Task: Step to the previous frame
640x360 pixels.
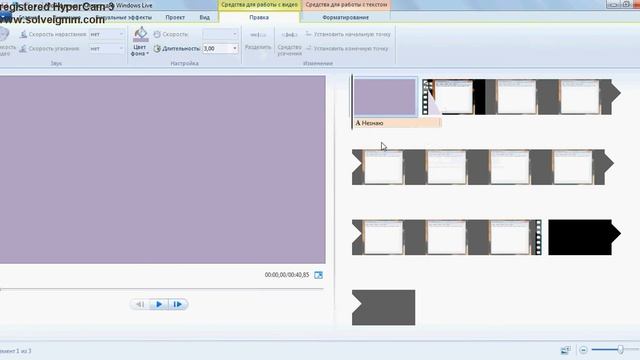Action: click(140, 304)
